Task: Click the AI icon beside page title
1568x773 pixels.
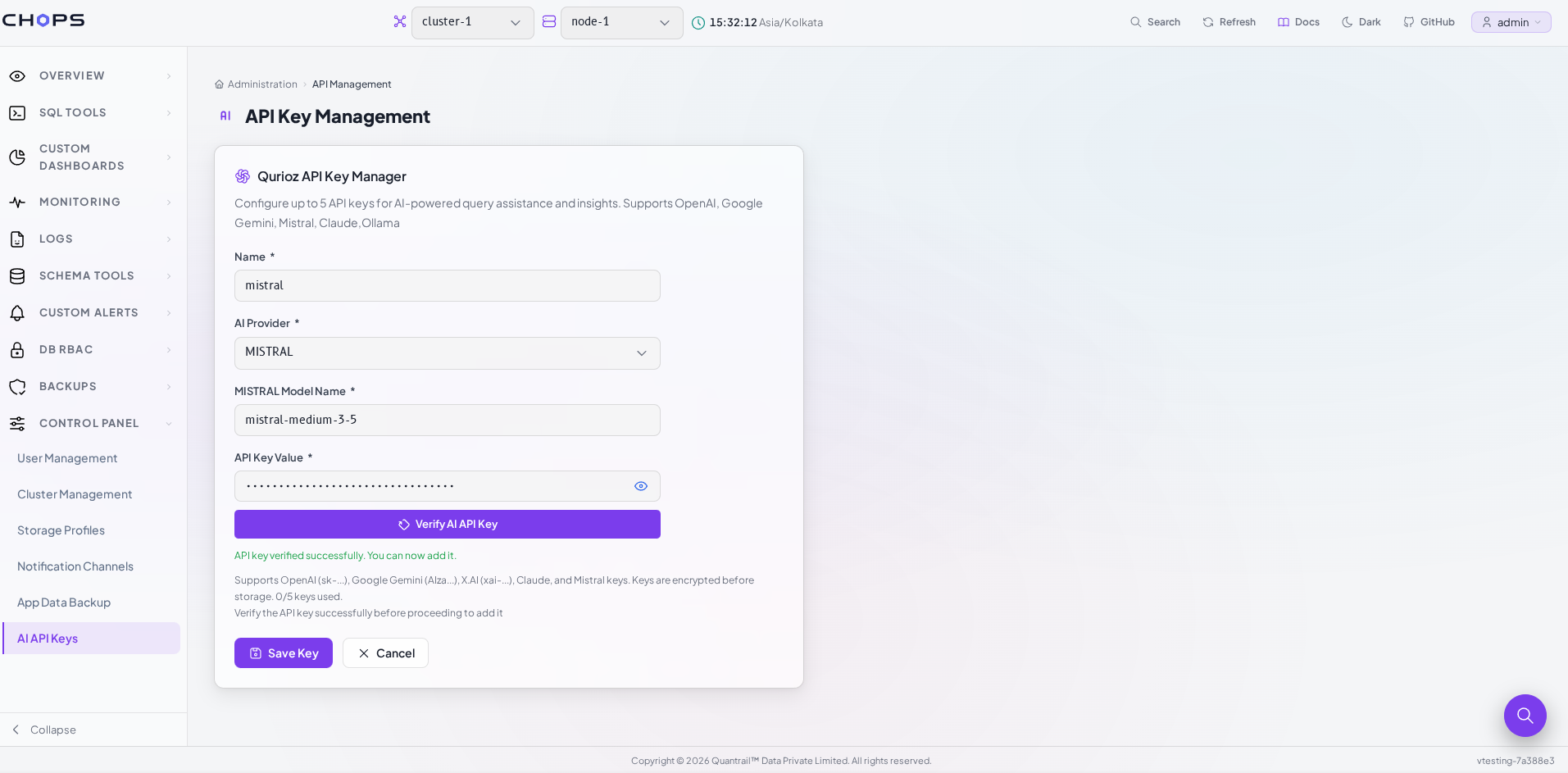Action: click(x=225, y=116)
